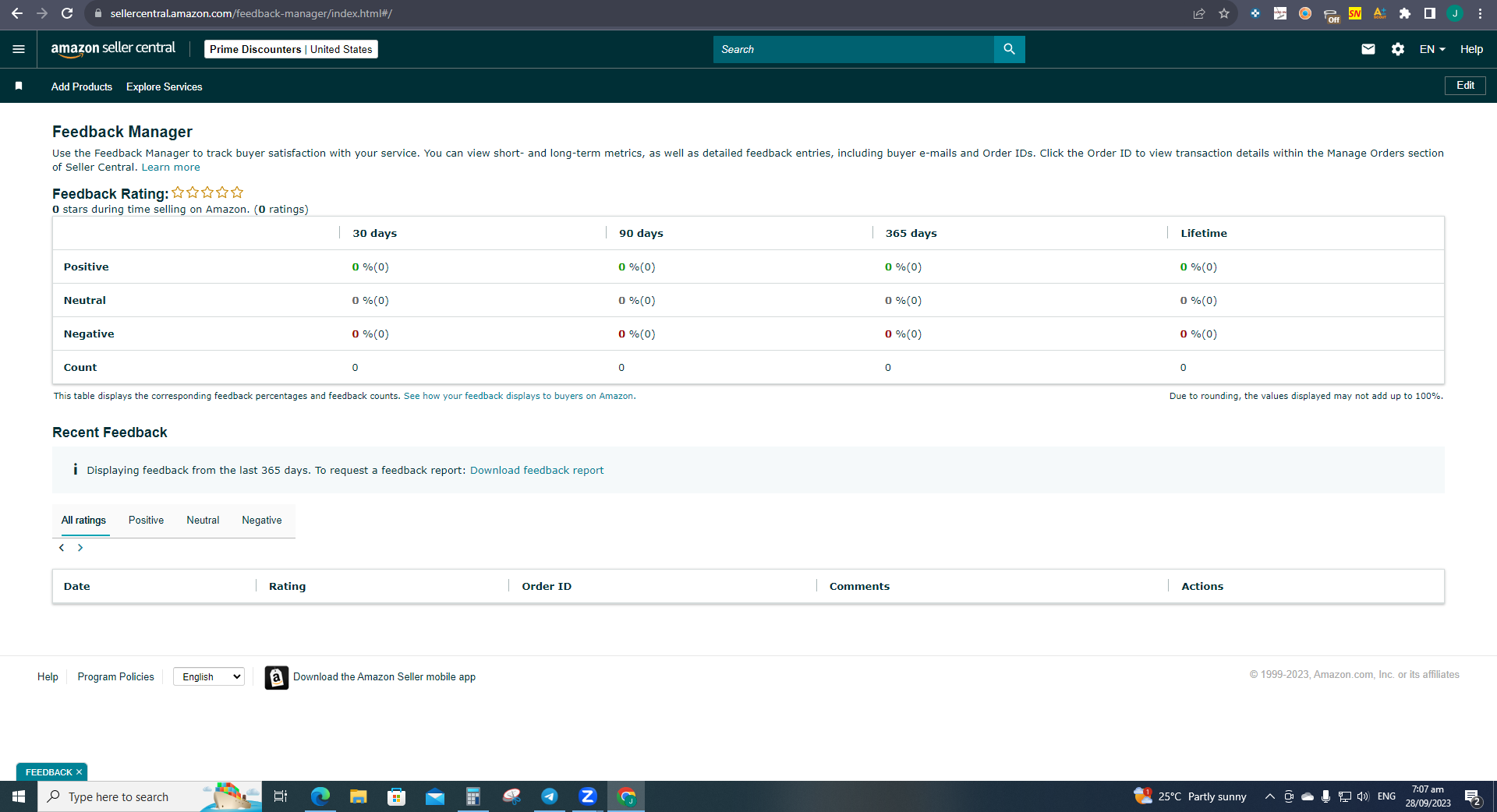1497x812 pixels.
Task: Click the ENG input language indicator
Action: (x=1386, y=796)
